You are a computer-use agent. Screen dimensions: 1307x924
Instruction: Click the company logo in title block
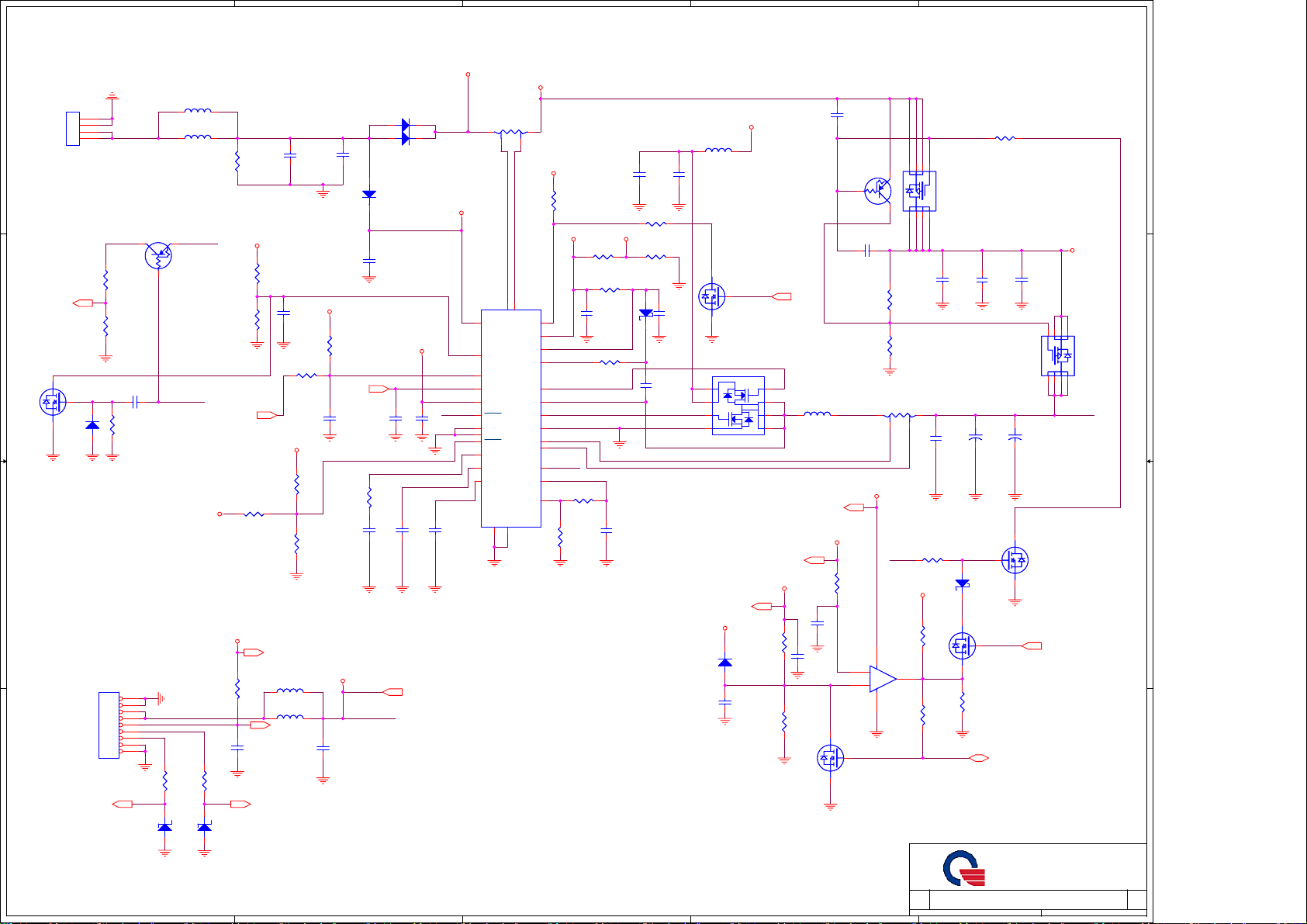[964, 869]
